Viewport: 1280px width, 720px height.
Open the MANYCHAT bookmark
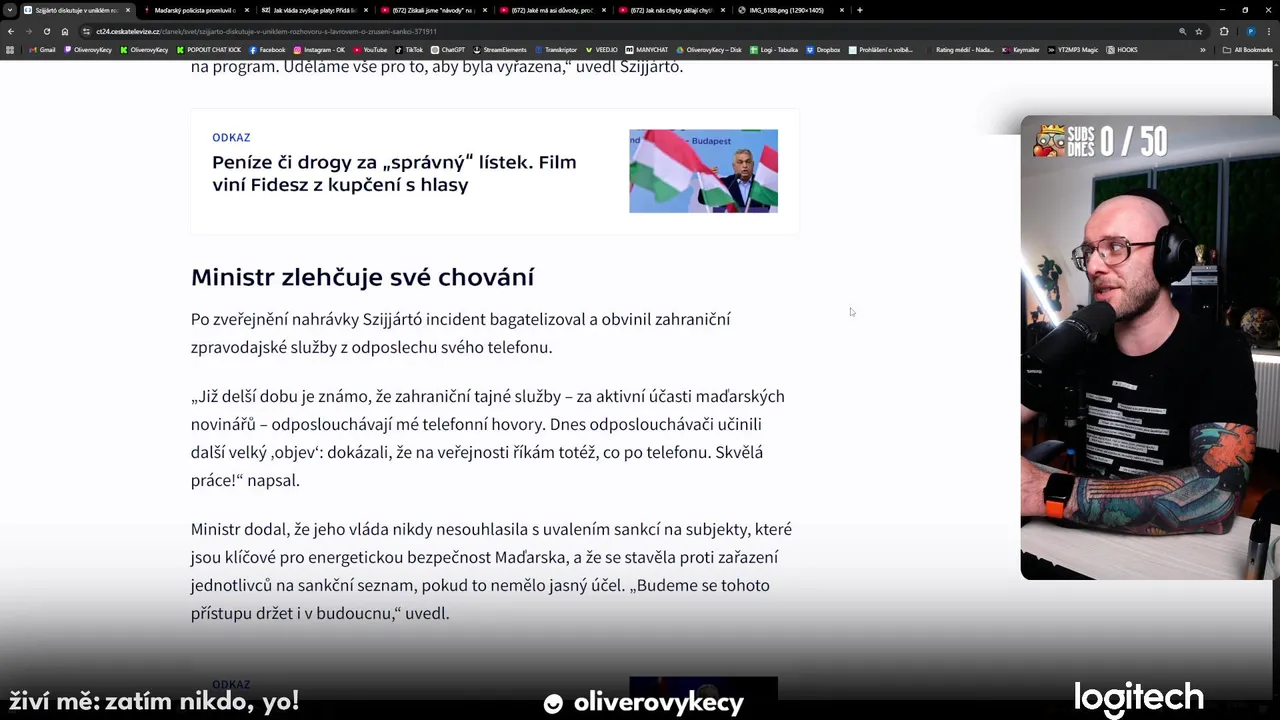pos(647,49)
